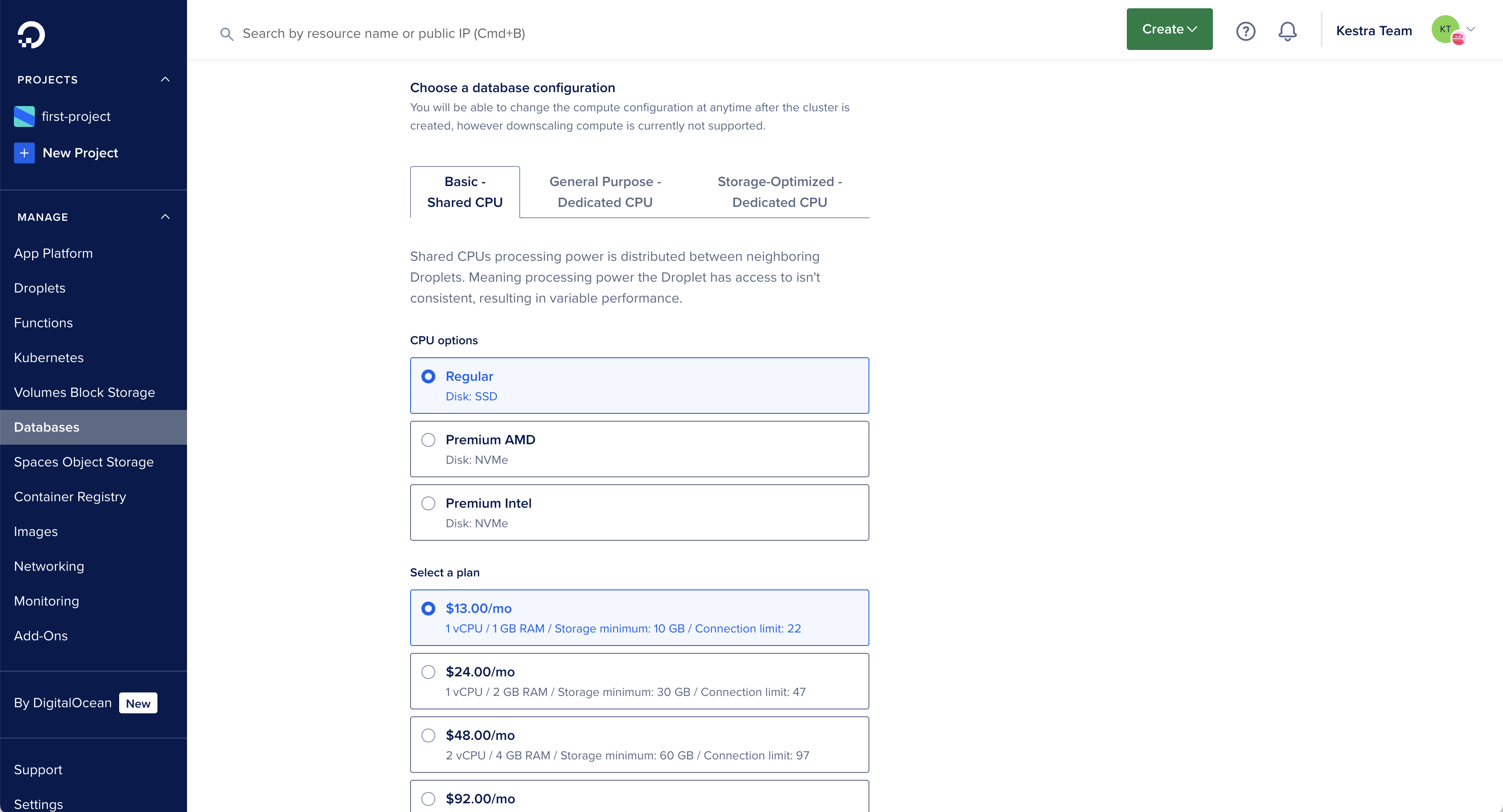Viewport: 1503px width, 812px height.
Task: Open Kubernetes in the sidebar
Action: pos(49,358)
